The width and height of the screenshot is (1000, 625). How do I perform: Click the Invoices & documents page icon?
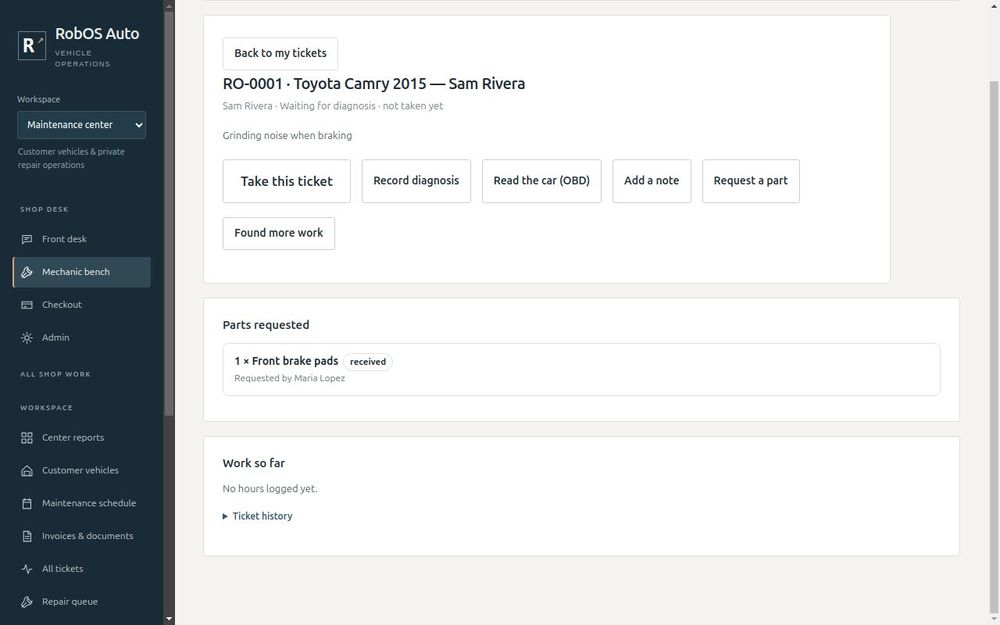click(x=27, y=536)
